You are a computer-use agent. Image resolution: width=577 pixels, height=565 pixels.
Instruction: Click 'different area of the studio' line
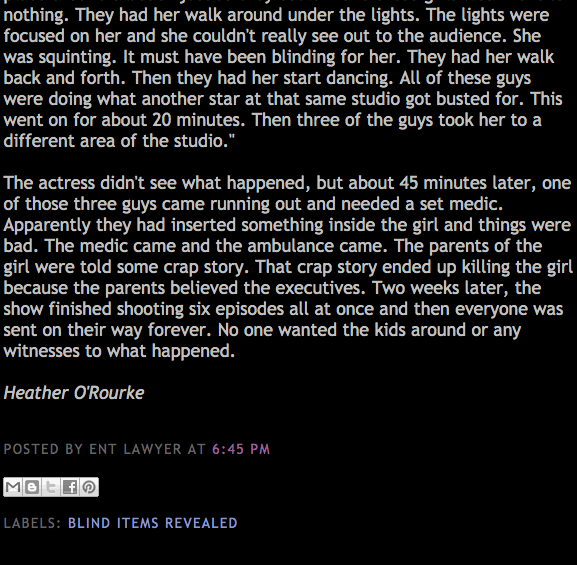click(116, 141)
